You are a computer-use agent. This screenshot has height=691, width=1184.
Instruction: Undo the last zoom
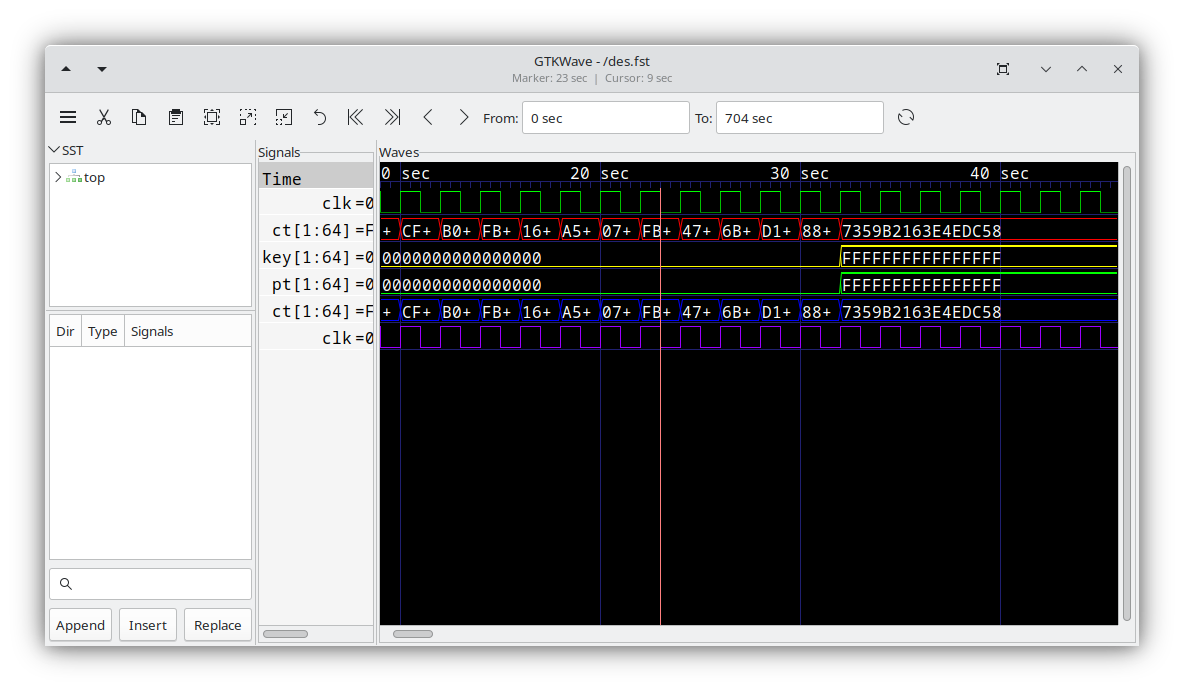[319, 117]
